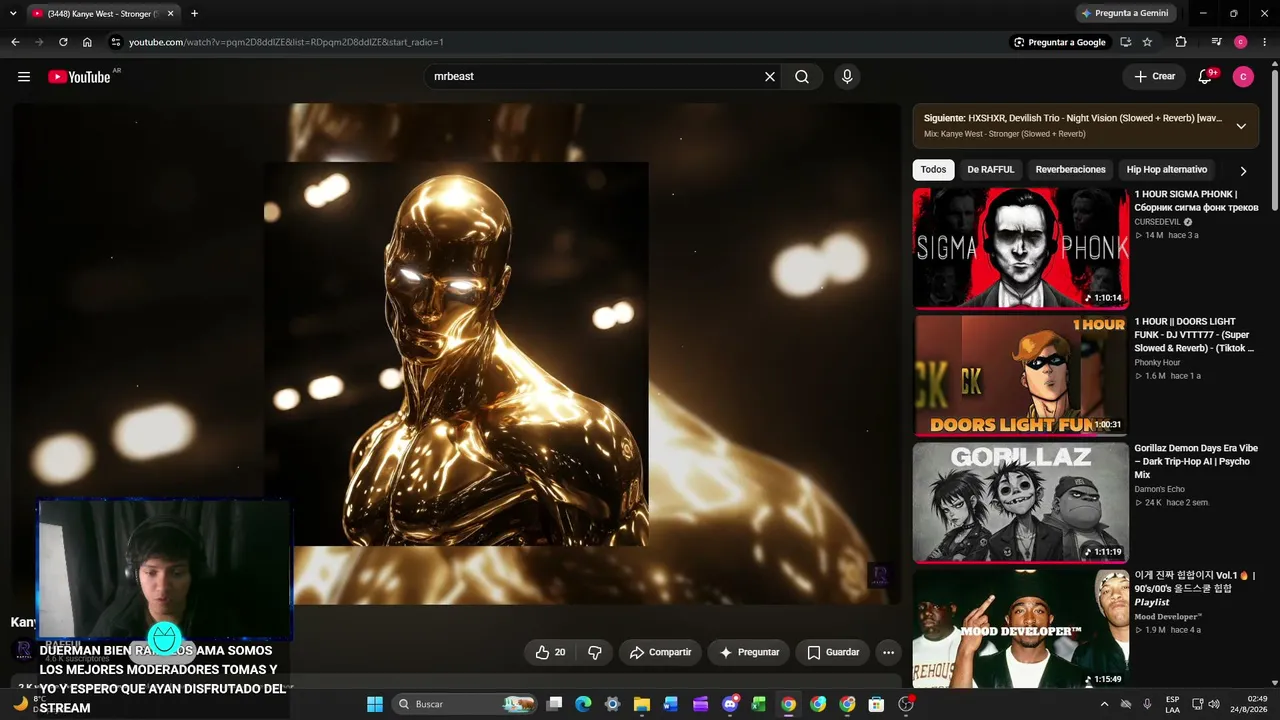Image resolution: width=1280 pixels, height=720 pixels.
Task: Open the Mood Developer playlist thumbnail
Action: coord(1020,628)
